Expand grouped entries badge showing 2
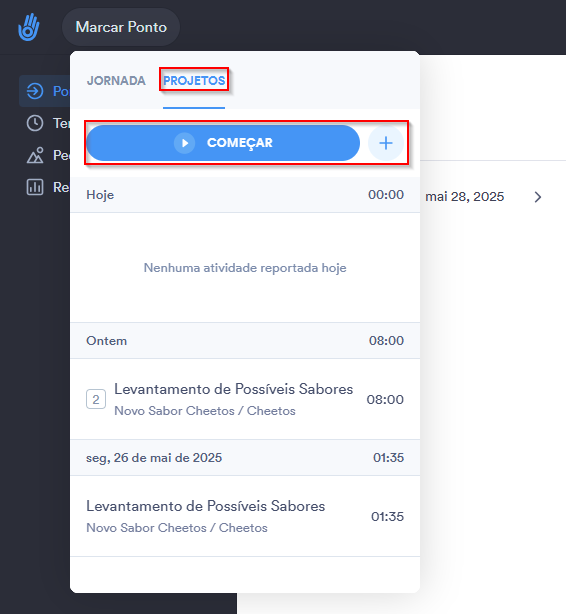This screenshot has height=614, width=566. (96, 399)
